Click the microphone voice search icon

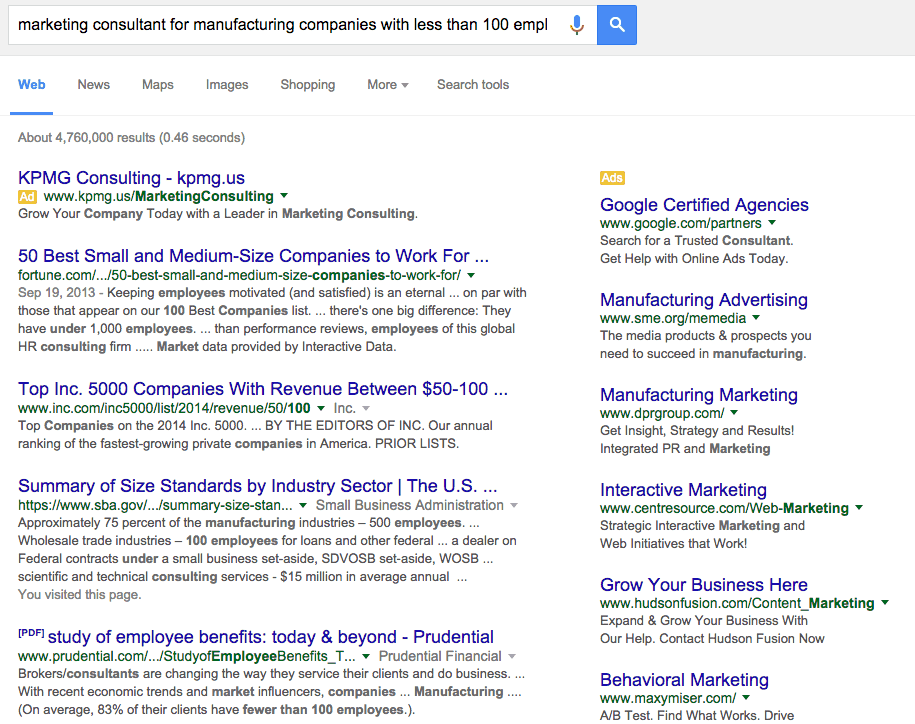pyautogui.click(x=577, y=25)
